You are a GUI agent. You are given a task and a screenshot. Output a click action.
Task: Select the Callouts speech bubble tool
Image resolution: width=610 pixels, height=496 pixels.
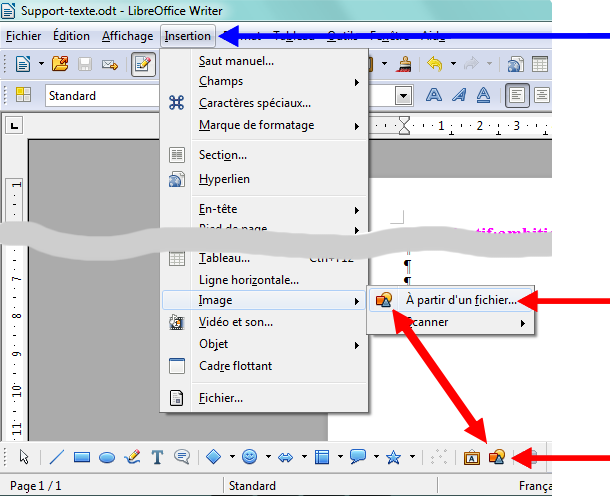coord(182,457)
